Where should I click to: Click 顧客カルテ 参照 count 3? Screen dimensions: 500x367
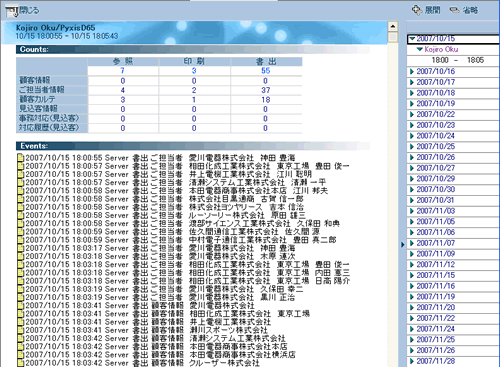[x=123, y=100]
